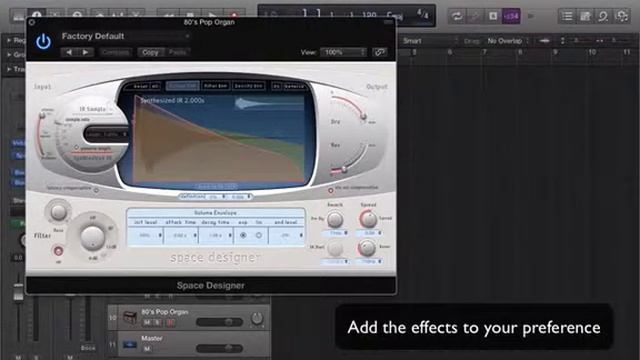The height and width of the screenshot is (360, 640).
Task: Turn the 80's Pop Organ pan knob
Action: [x=257, y=318]
